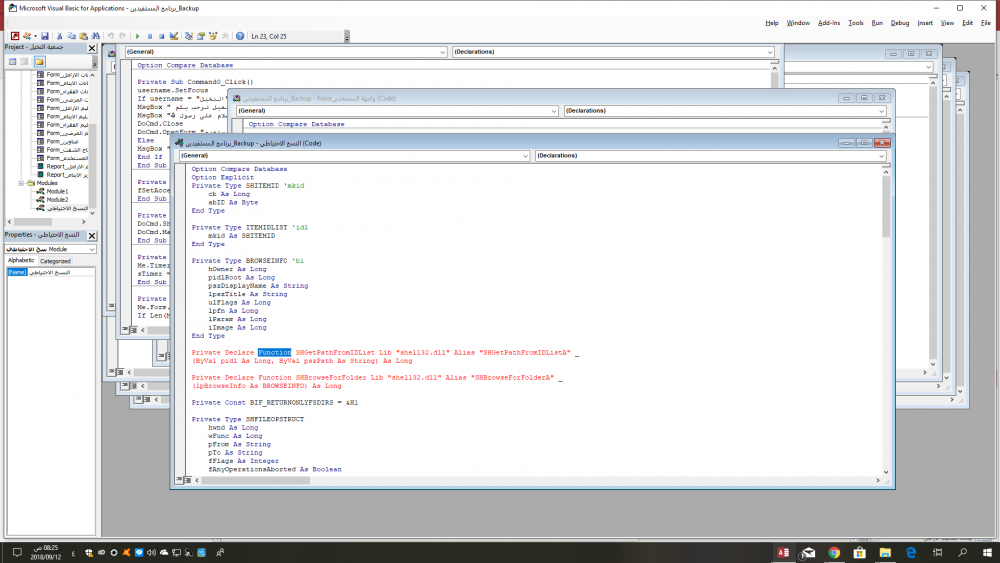The height and width of the screenshot is (563, 1000).
Task: Open Project Explorer toolbar icon
Action: pyautogui.click(x=189, y=36)
